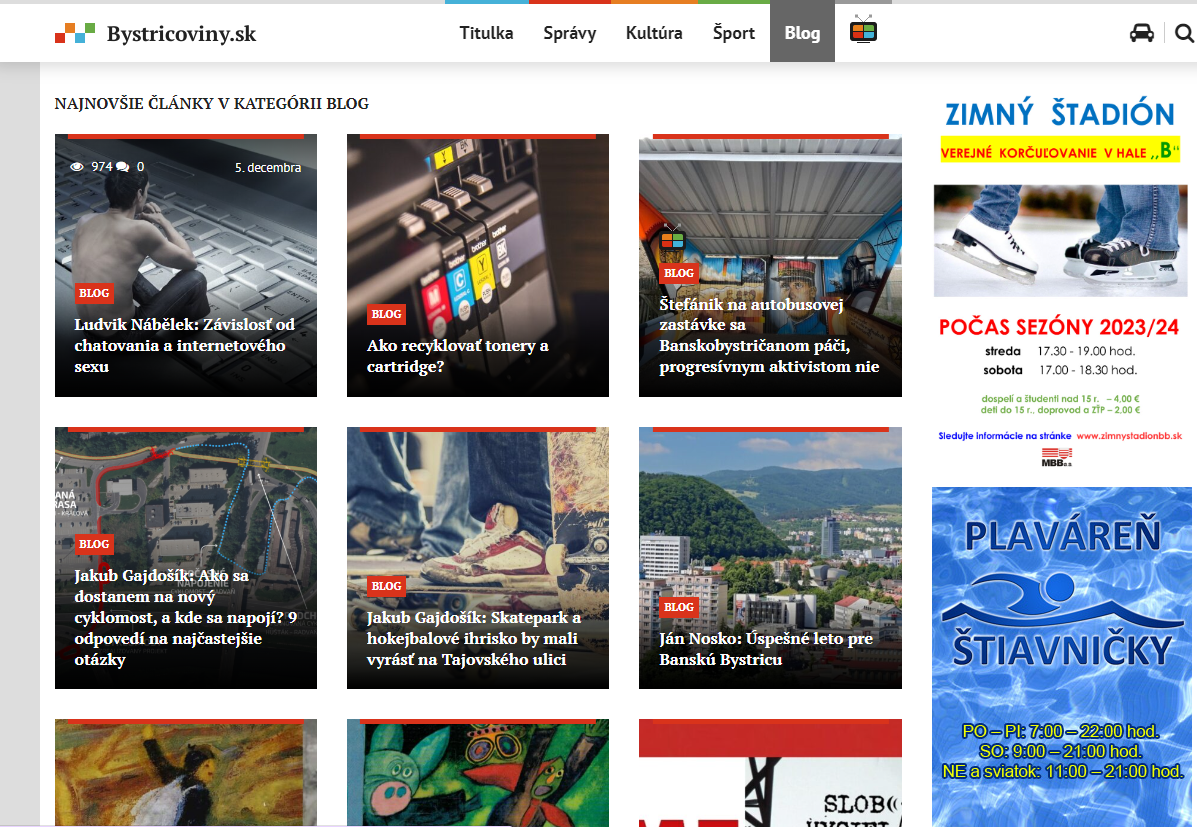Click the comments bubble icon on first article
This screenshot has height=827, width=1197.
(x=122, y=167)
